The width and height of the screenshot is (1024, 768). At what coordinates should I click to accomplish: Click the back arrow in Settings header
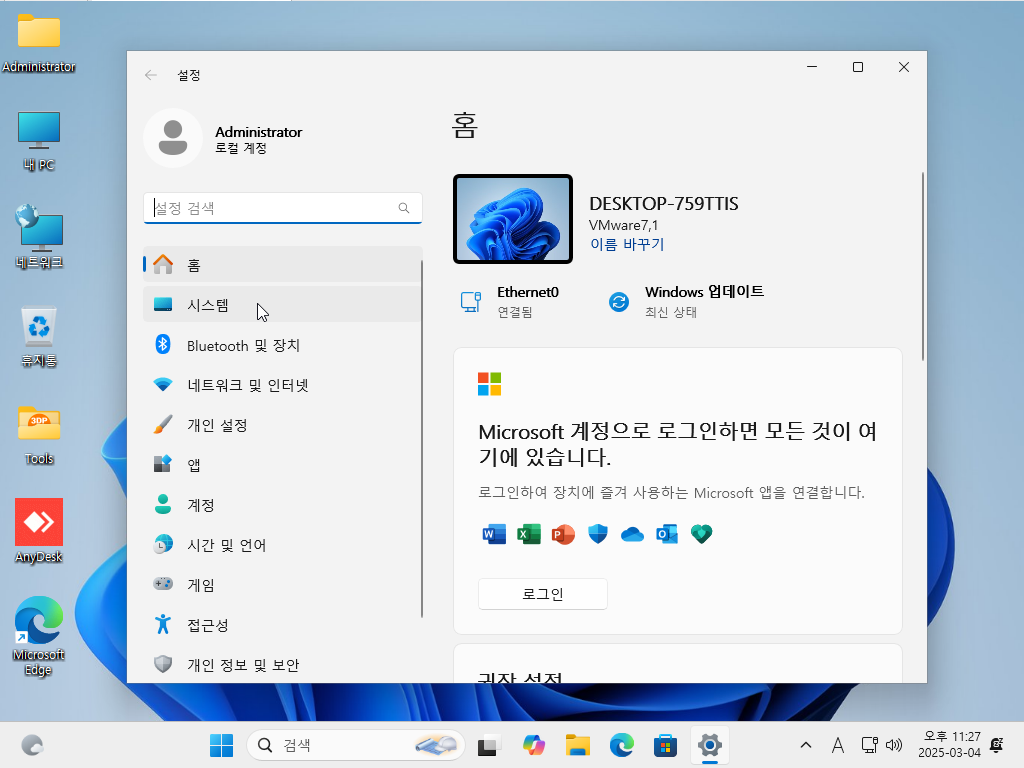(x=151, y=75)
